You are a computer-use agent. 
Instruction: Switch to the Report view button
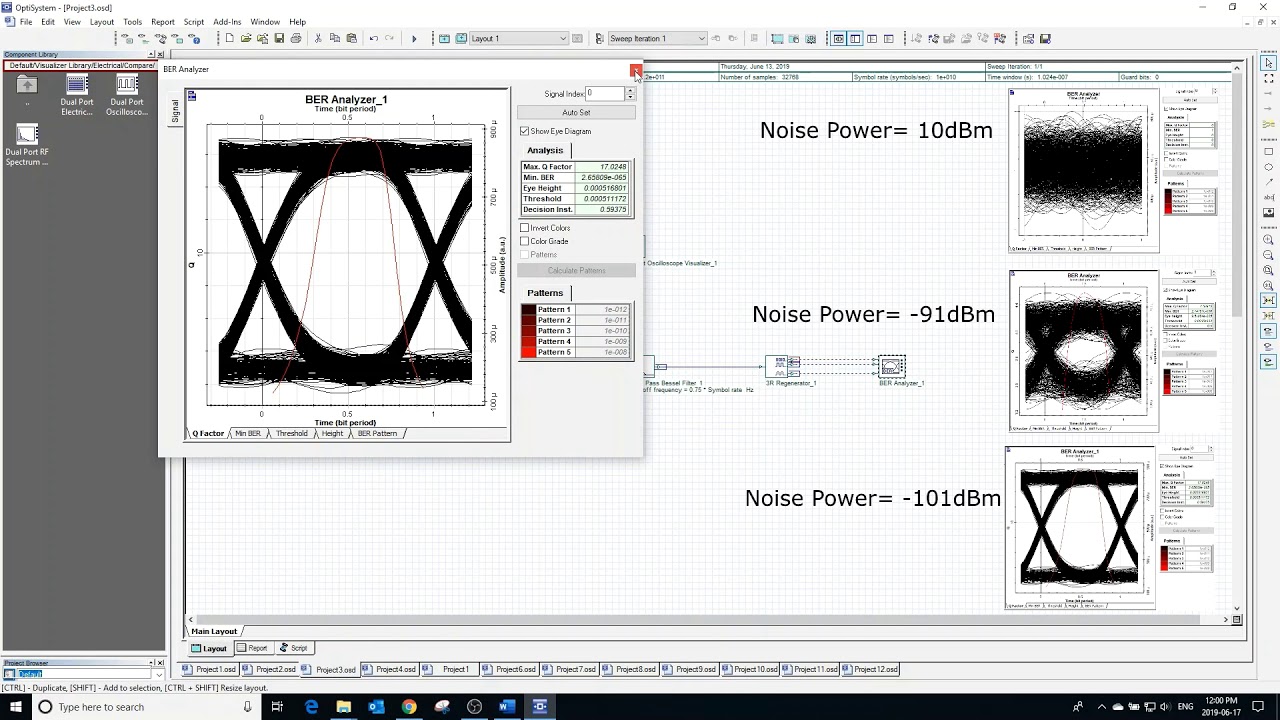click(x=252, y=648)
